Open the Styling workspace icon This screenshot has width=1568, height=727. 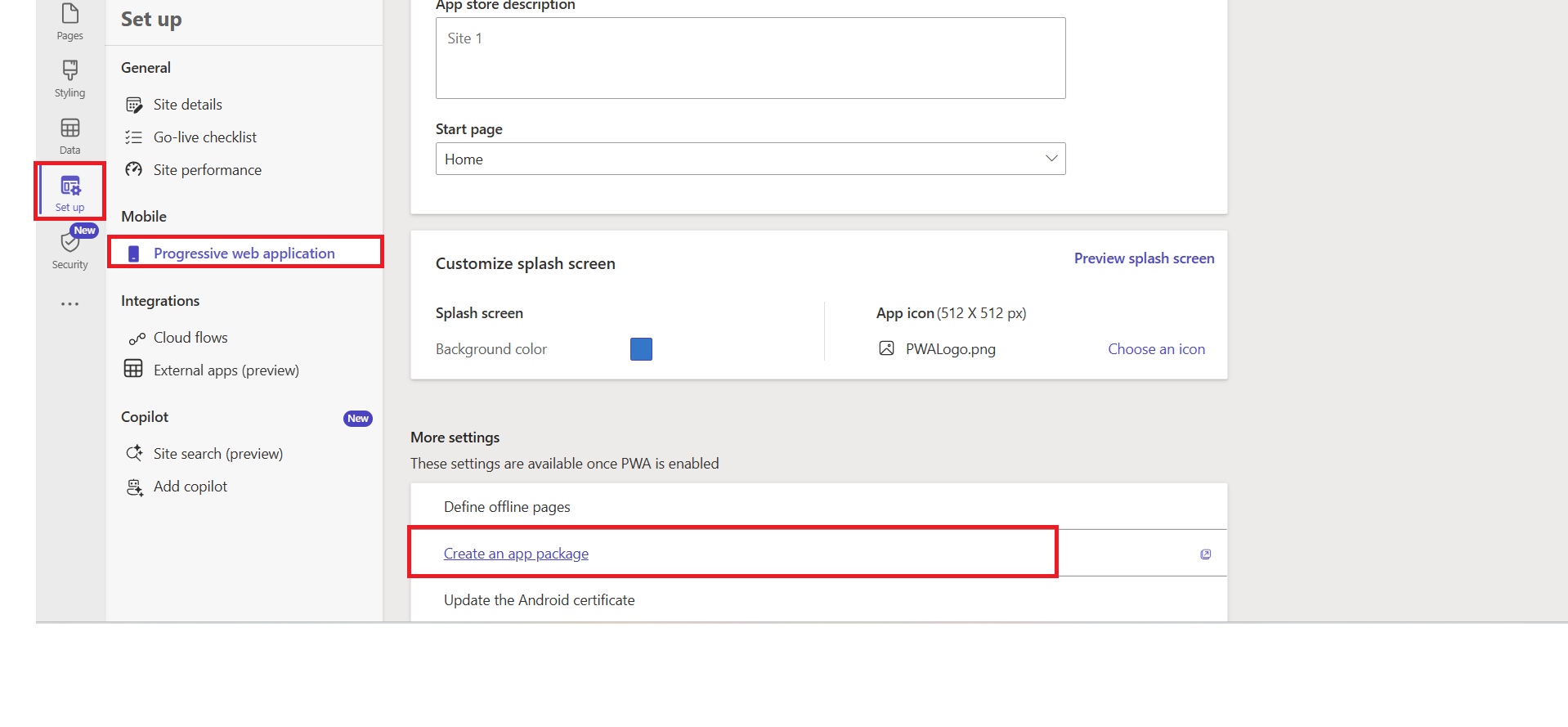tap(70, 79)
